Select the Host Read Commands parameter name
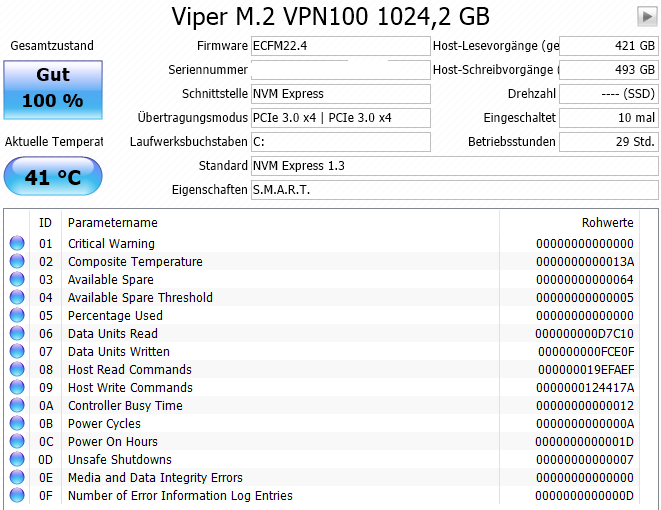The height and width of the screenshot is (510, 661). (130, 370)
